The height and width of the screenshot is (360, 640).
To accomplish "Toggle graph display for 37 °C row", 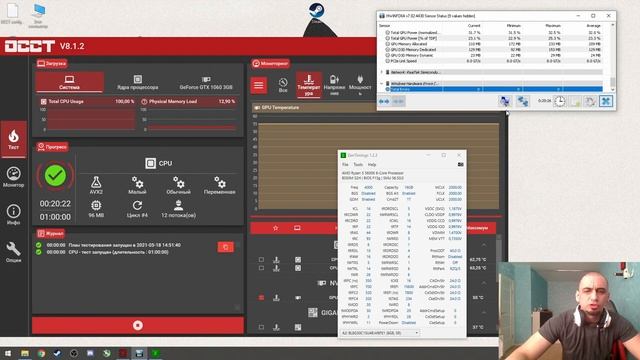I will click(x=298, y=327).
